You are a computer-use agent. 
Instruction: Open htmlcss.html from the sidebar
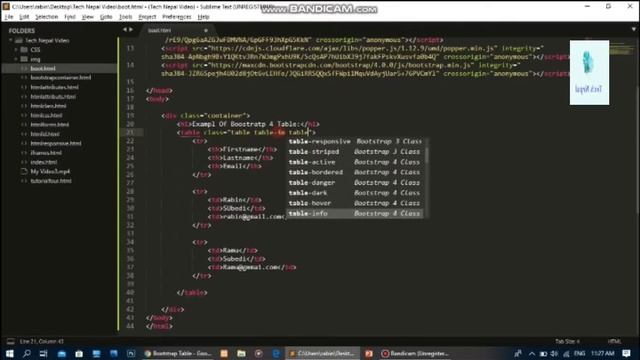coord(46,115)
